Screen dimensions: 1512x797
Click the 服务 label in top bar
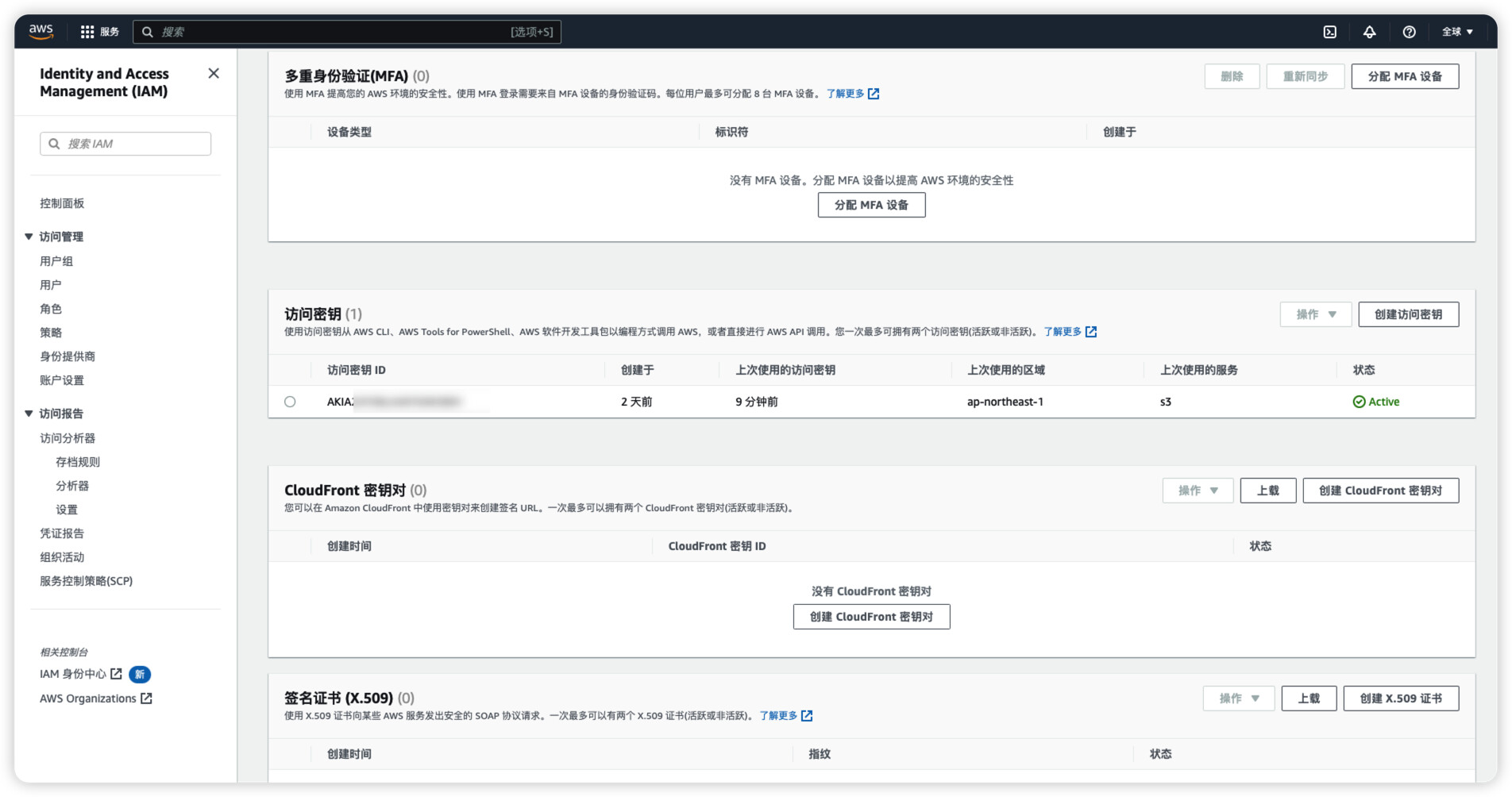coord(110,32)
